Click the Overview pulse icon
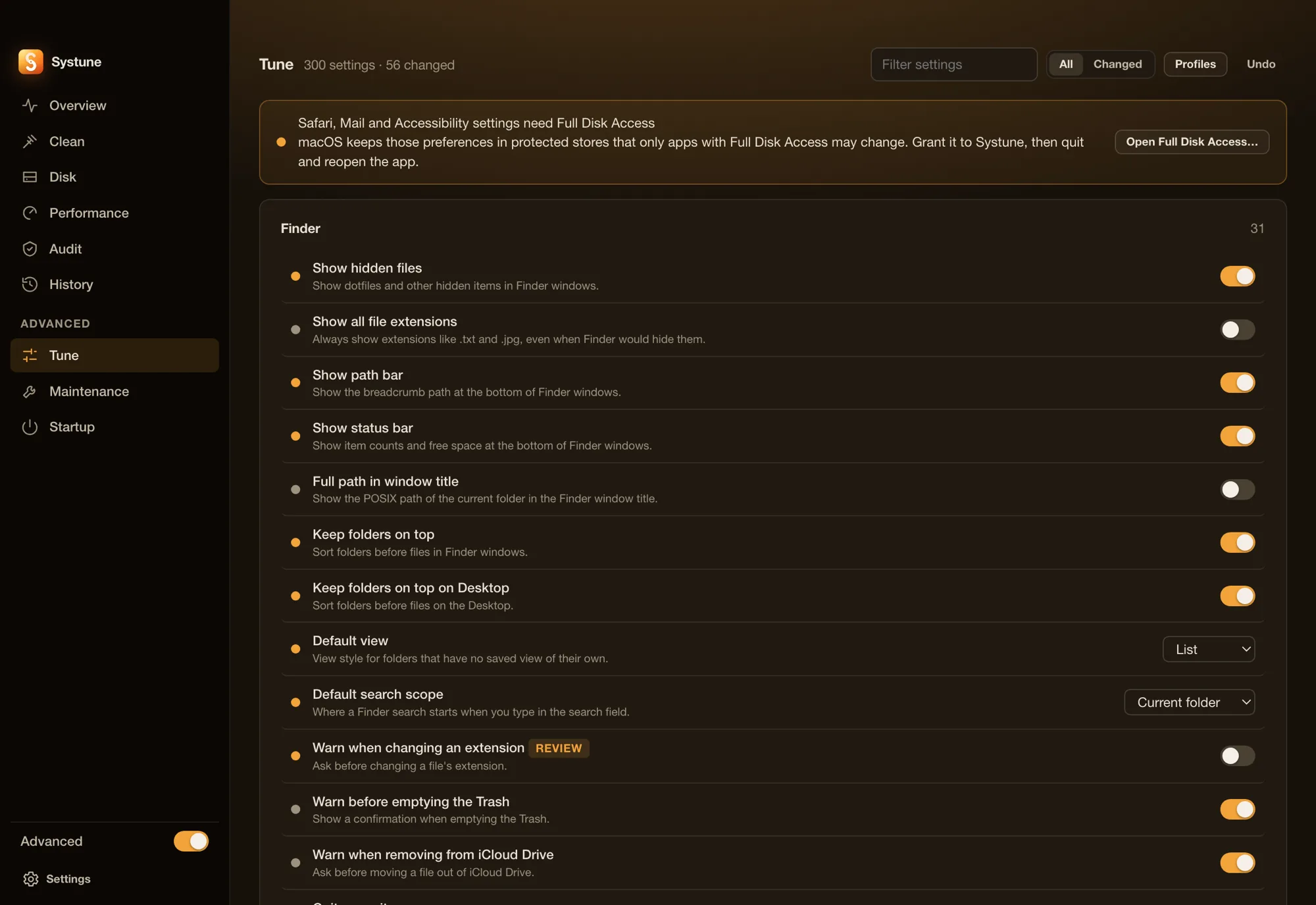The image size is (1316, 905). 30,105
